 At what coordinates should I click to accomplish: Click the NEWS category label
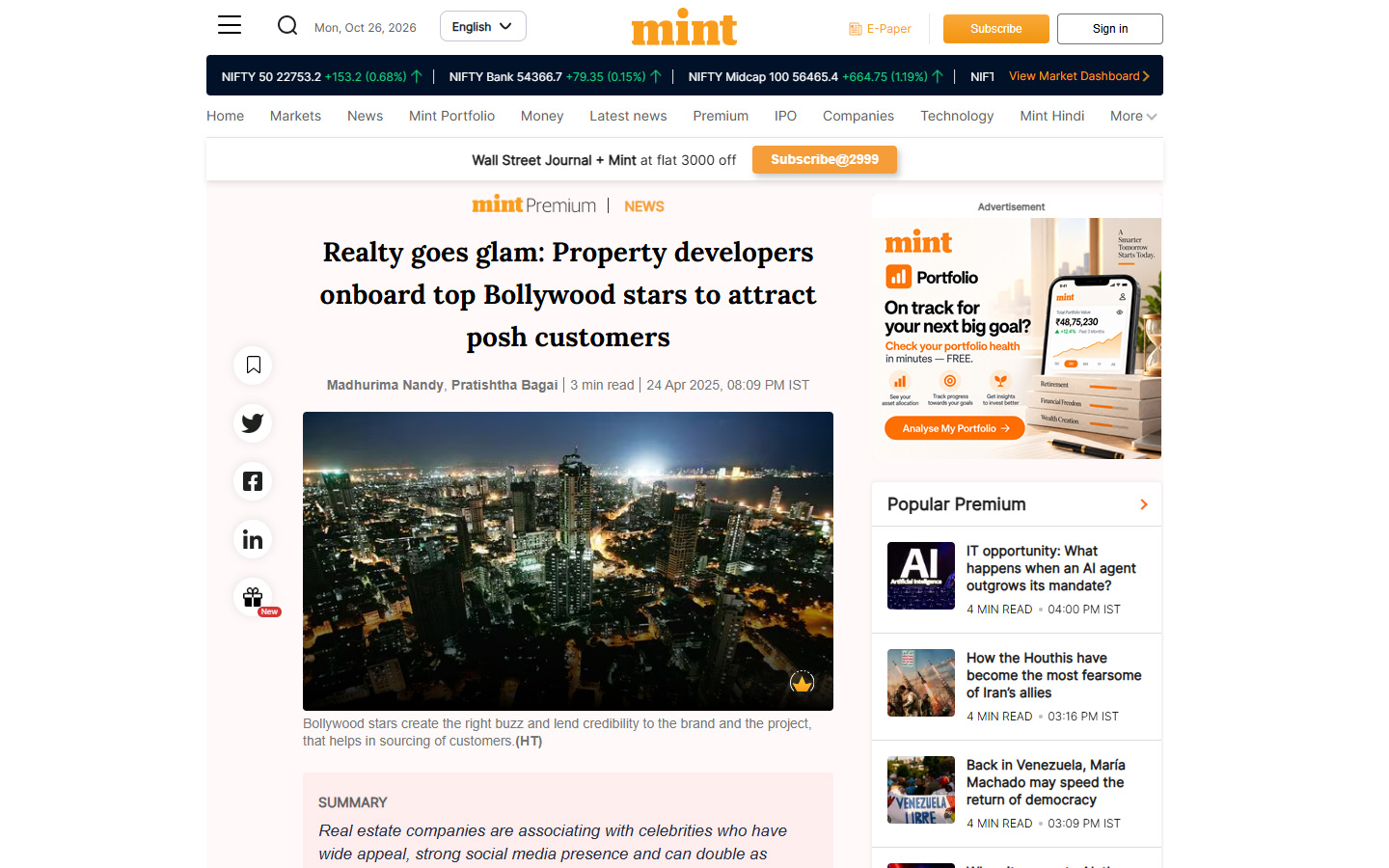[x=644, y=206]
